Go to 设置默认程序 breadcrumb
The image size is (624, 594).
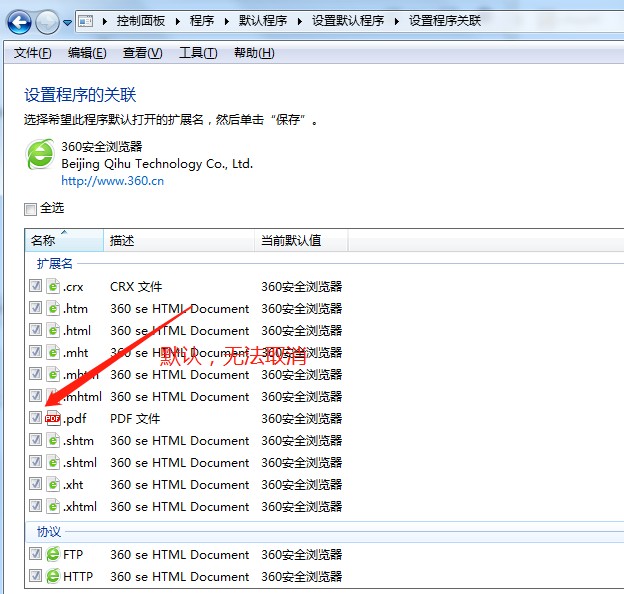click(x=348, y=21)
